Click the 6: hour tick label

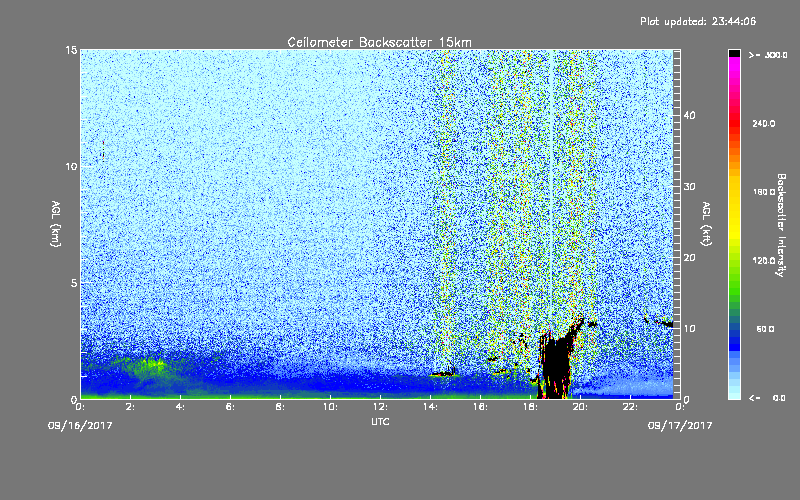coord(231,407)
